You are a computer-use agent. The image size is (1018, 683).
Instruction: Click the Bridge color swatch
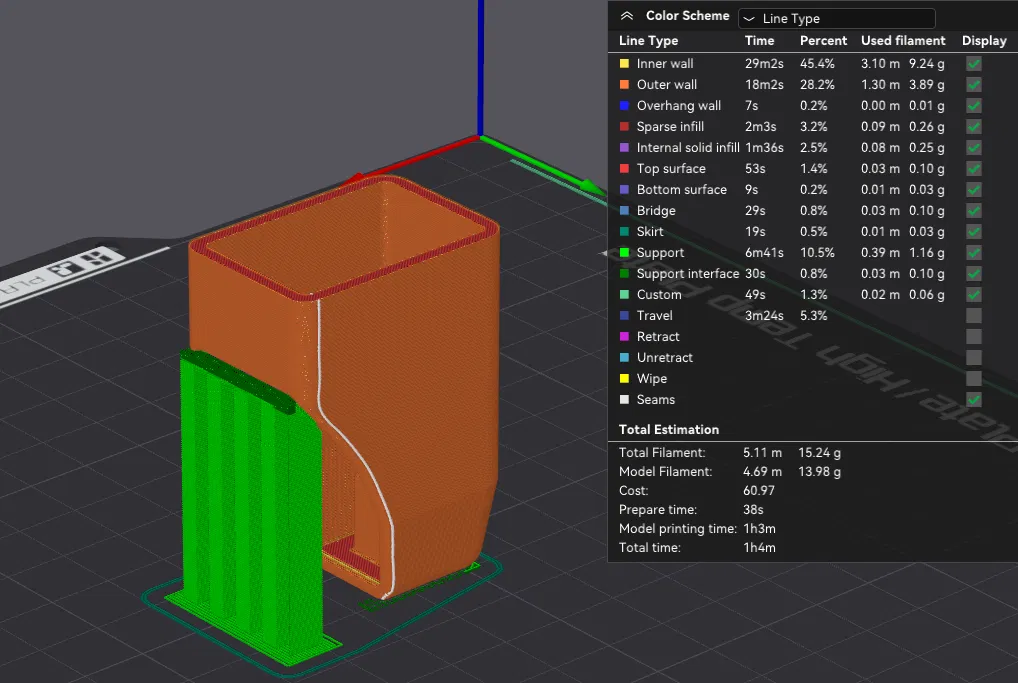[625, 210]
